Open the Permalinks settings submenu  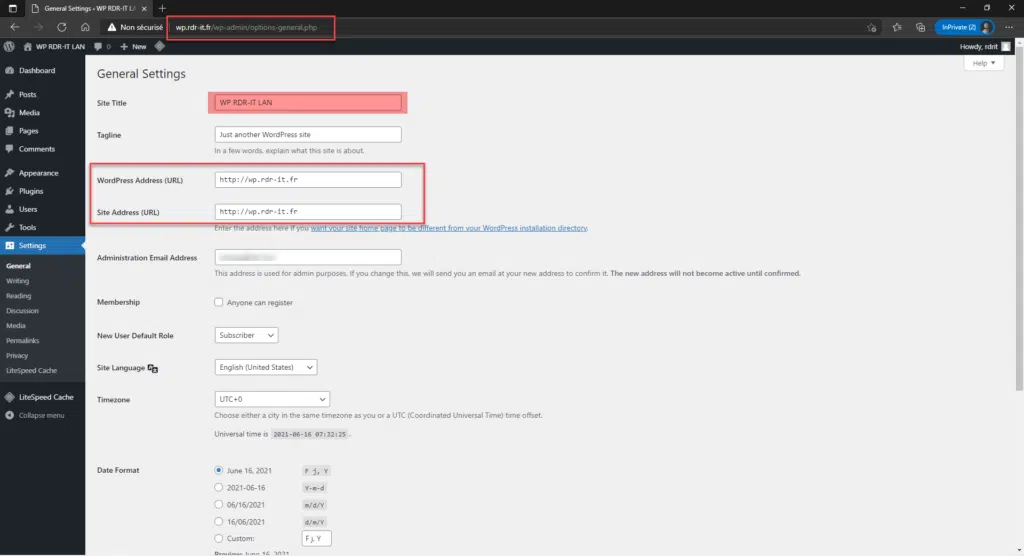(23, 340)
